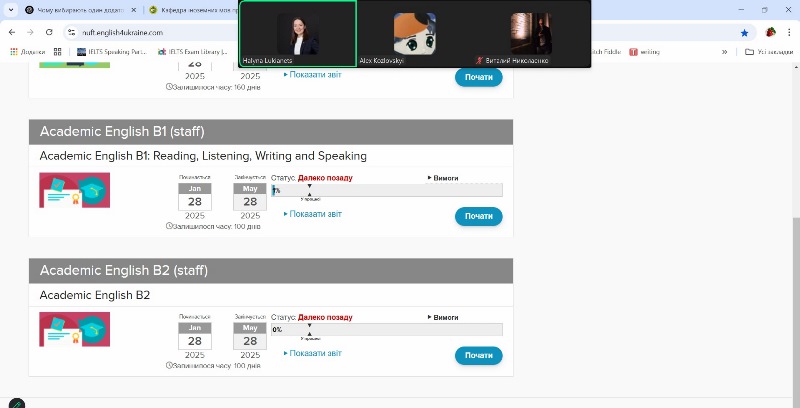View site information icon in address bar
Screen dimensions: 800x408
72,33
